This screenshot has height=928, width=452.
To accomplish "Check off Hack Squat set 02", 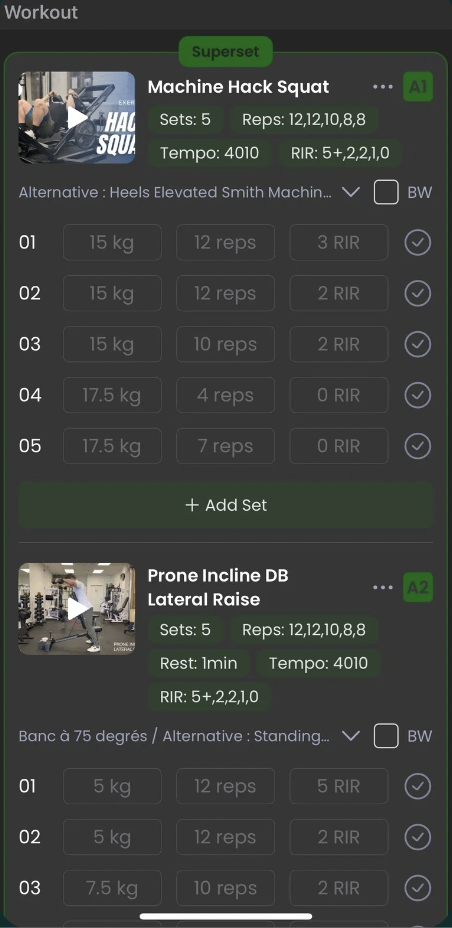I will 418,294.
